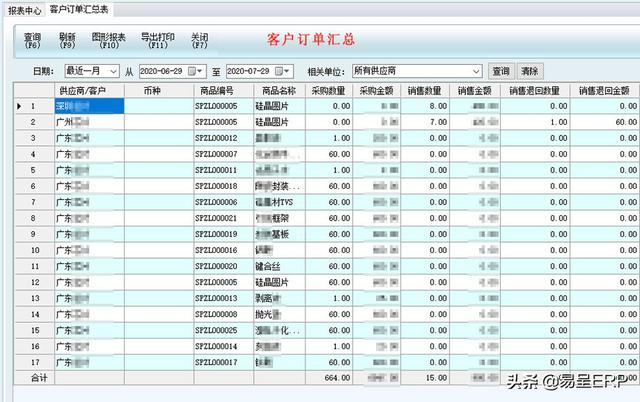
Task: Click 导出打印 (F11) toolbar button
Action: 157,40
